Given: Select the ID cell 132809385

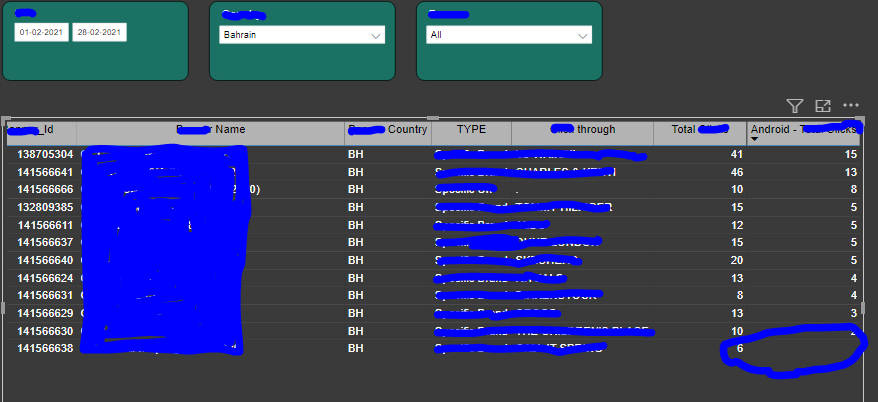Looking at the screenshot, I should tap(45, 208).
